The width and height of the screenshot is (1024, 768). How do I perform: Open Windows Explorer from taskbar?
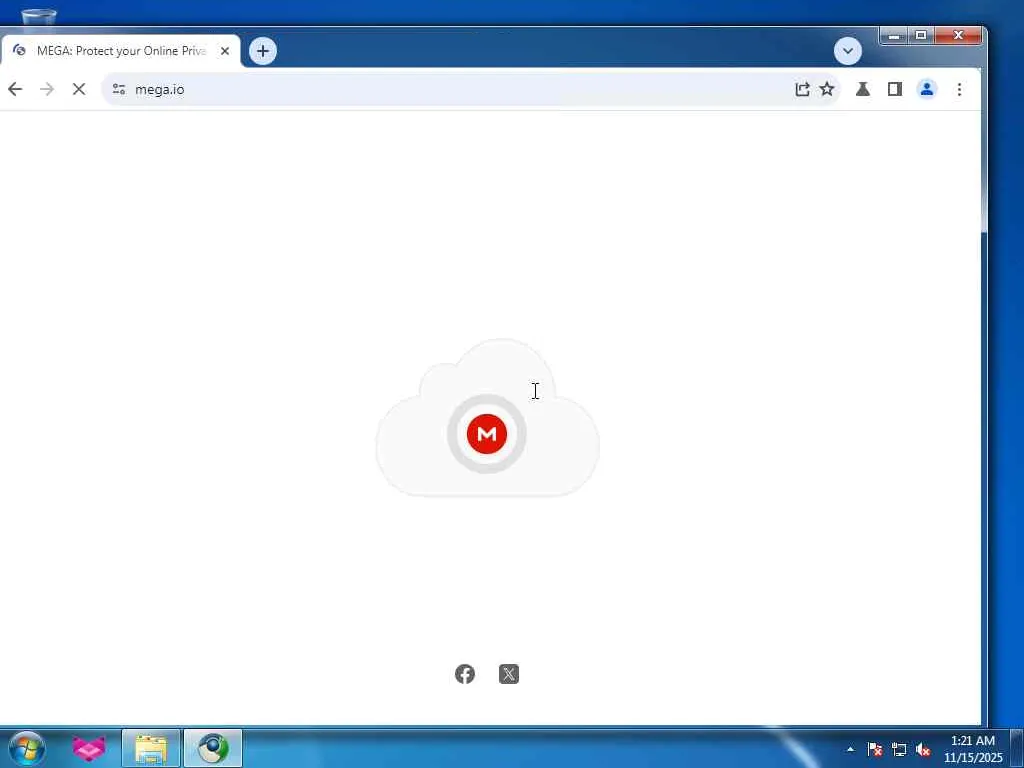click(151, 748)
